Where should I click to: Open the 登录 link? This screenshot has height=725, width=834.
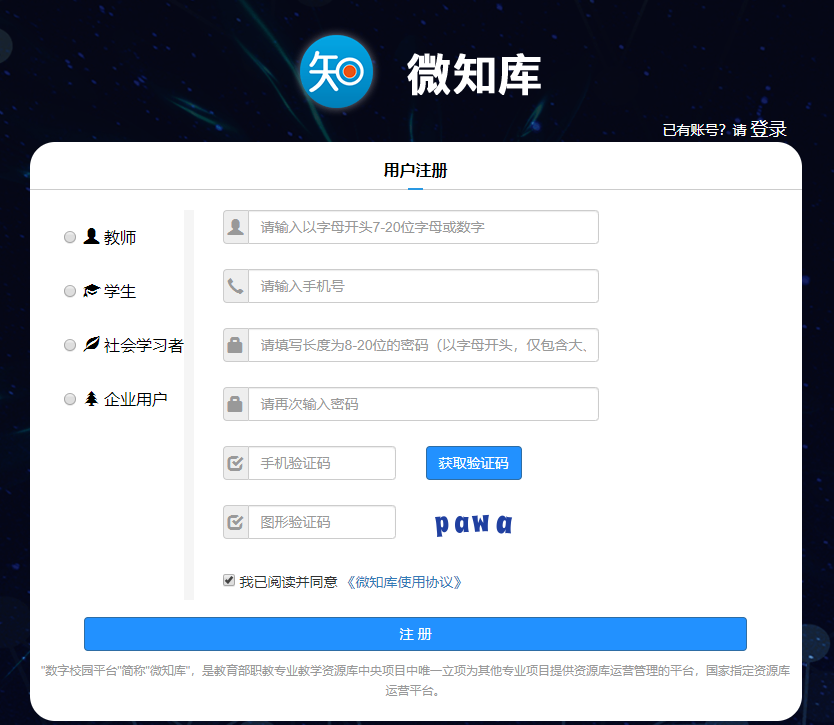(768, 129)
